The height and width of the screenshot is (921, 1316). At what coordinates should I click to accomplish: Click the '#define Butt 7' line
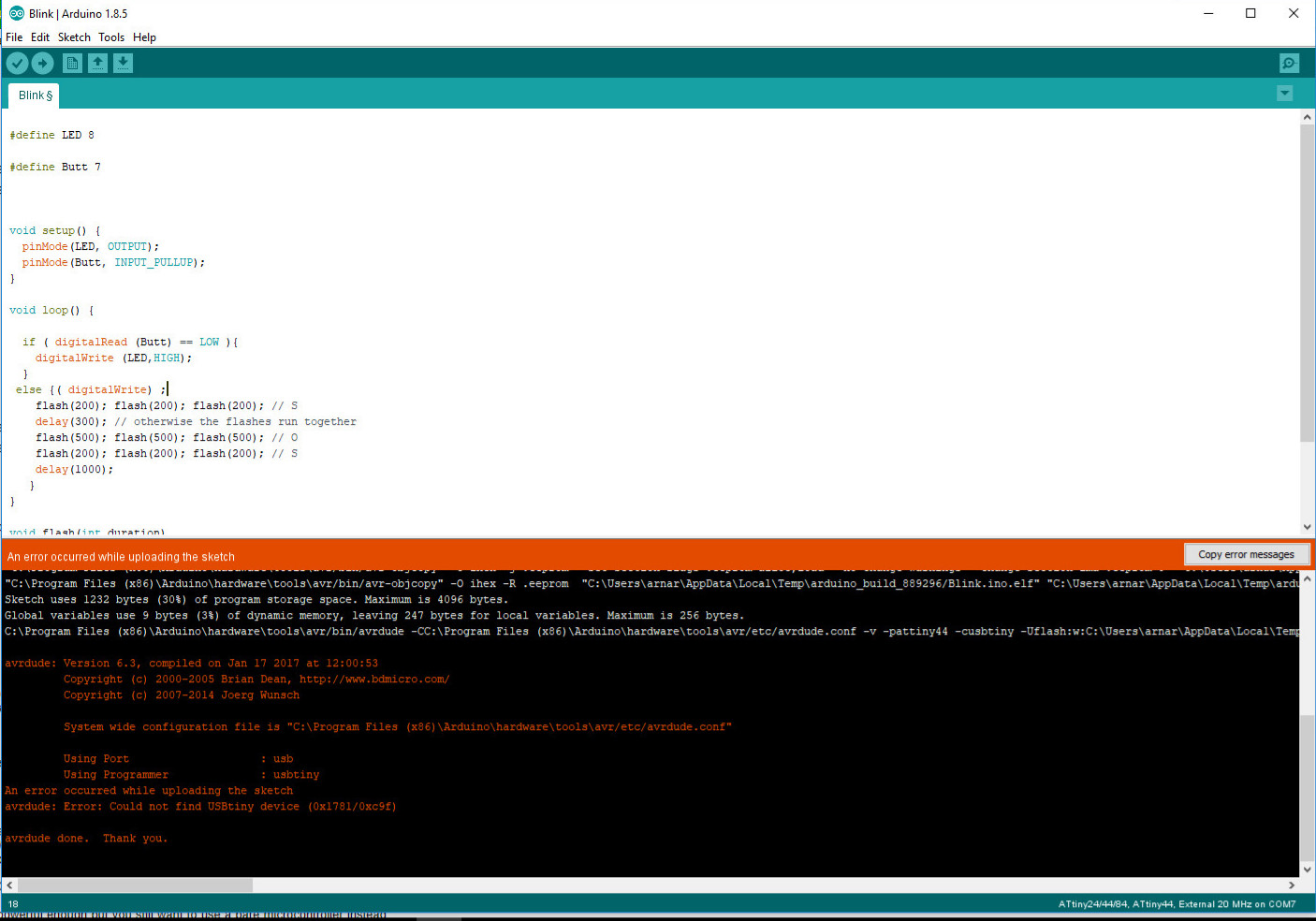[x=55, y=167]
